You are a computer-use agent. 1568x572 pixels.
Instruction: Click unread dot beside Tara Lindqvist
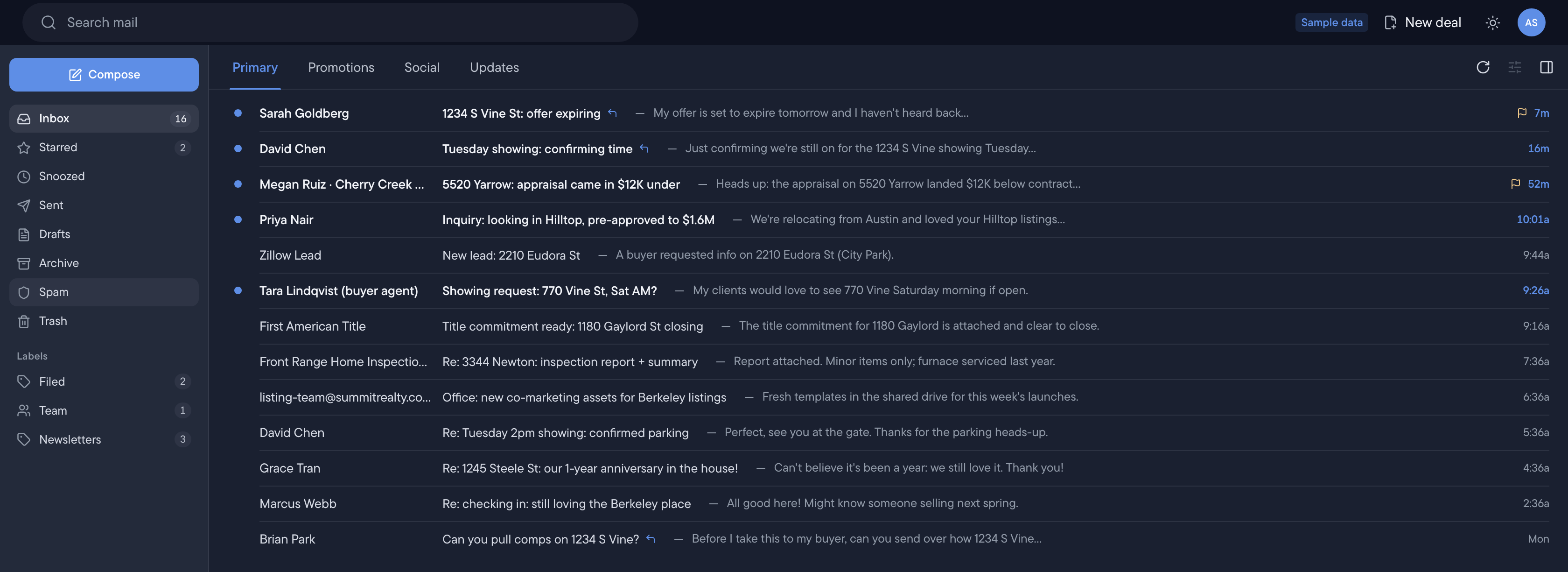pyautogui.click(x=238, y=290)
